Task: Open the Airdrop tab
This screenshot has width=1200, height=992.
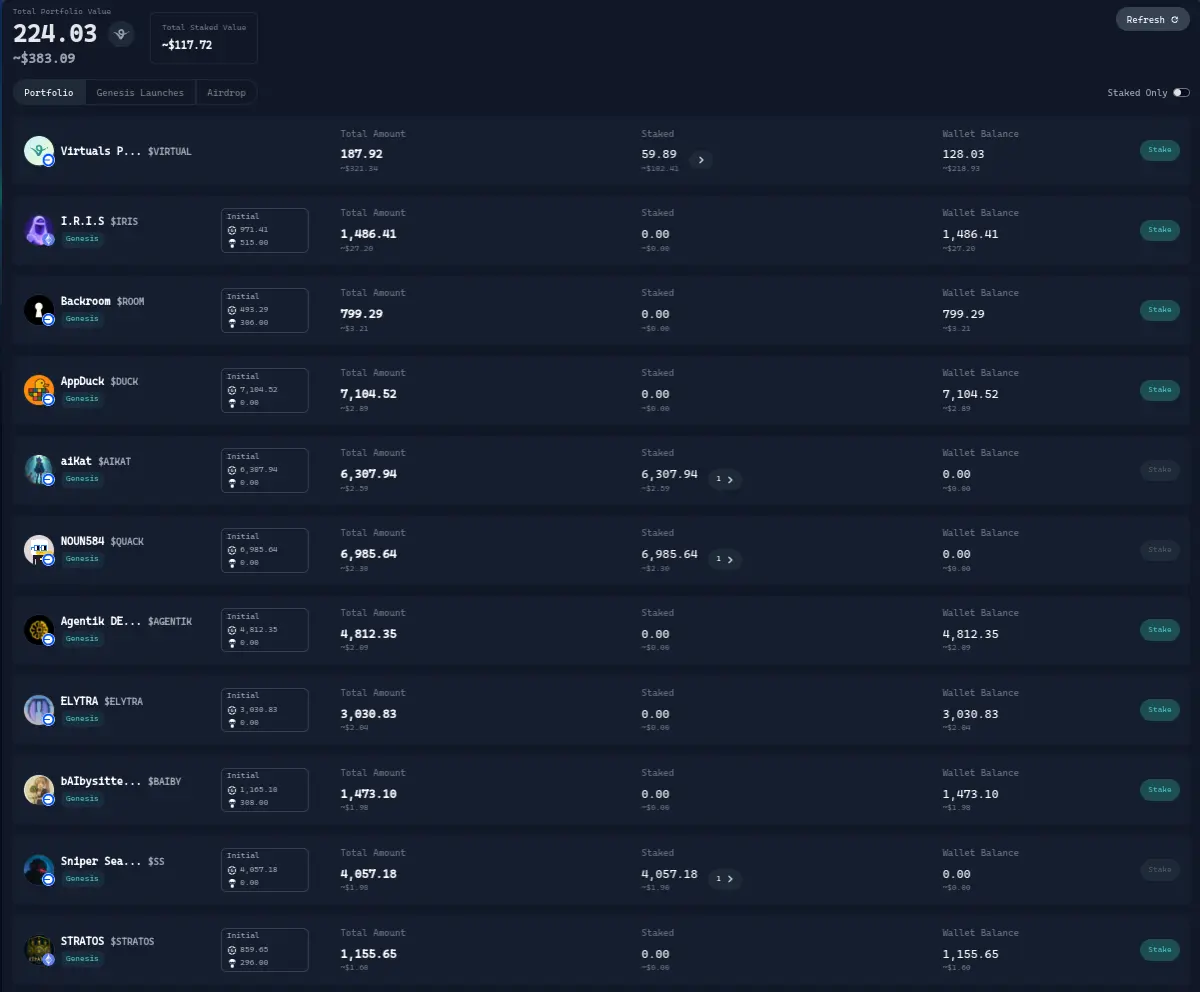Action: tap(226, 93)
